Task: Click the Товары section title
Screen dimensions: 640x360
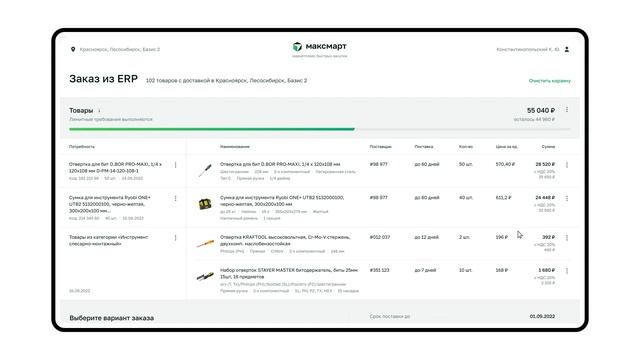Action: [81, 111]
